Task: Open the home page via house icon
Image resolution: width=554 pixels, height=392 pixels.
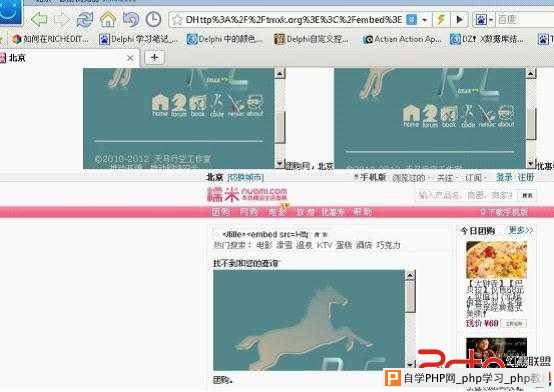Action: pos(108,19)
